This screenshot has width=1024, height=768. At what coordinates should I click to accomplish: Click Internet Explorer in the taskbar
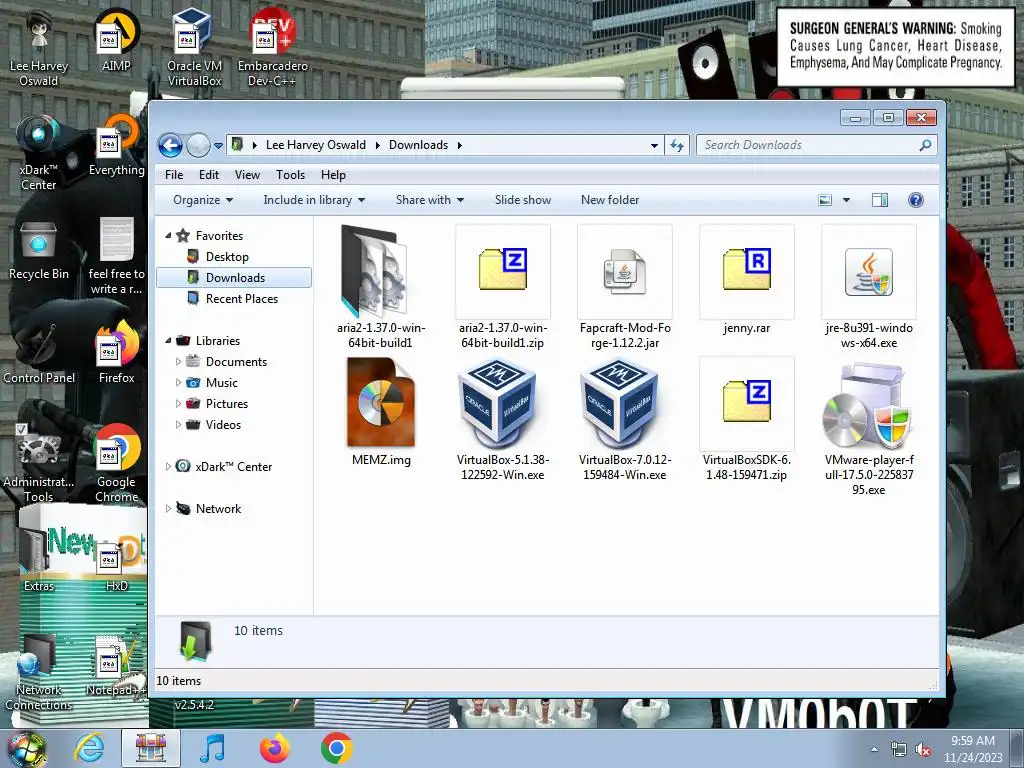point(89,748)
